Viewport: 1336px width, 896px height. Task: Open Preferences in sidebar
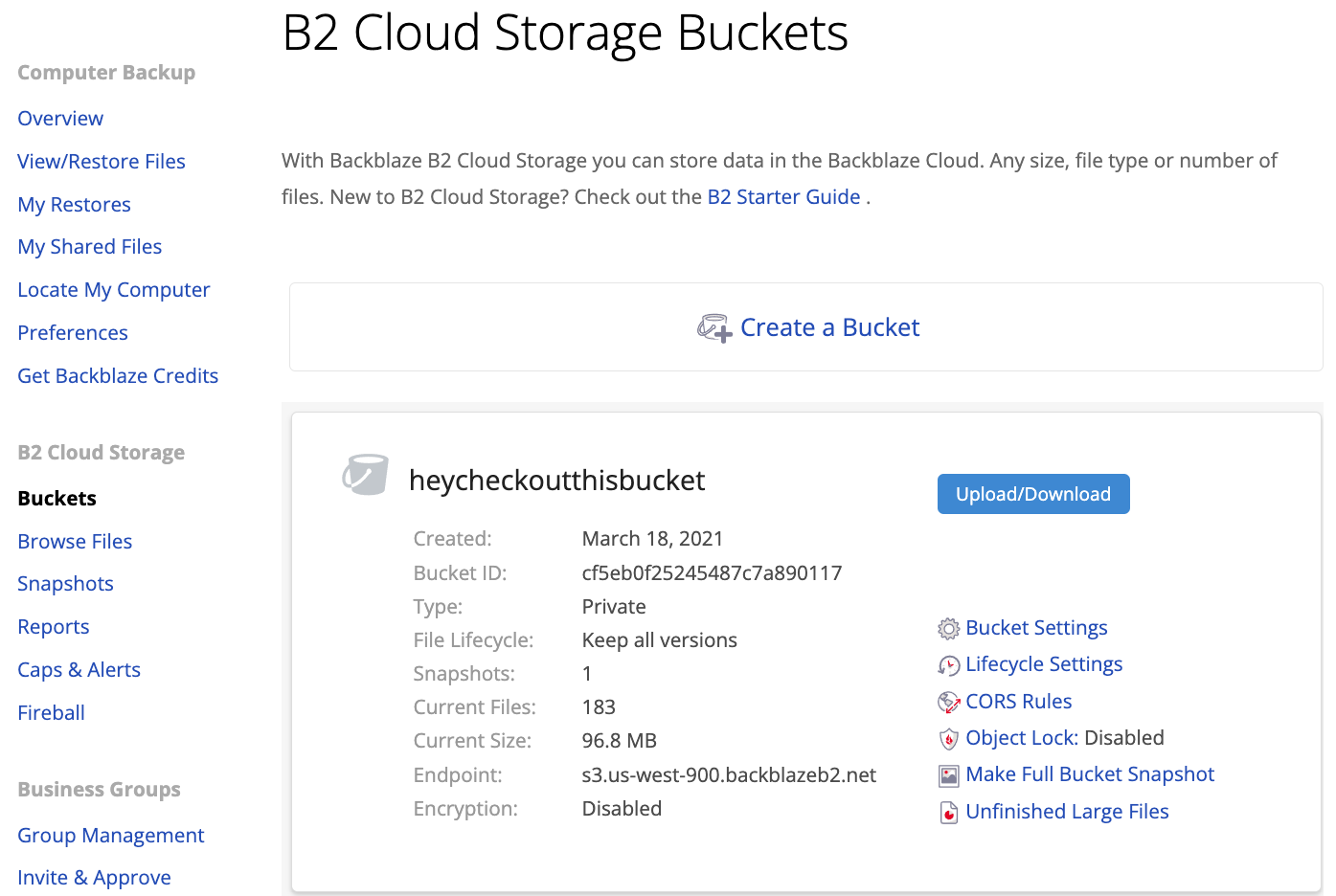coord(73,333)
